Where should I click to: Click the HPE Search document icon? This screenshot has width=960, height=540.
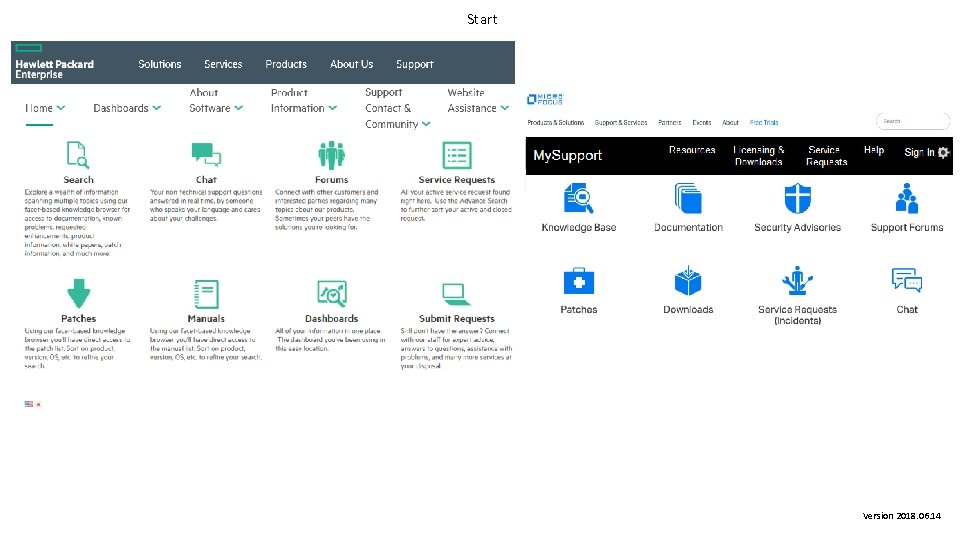coord(78,155)
